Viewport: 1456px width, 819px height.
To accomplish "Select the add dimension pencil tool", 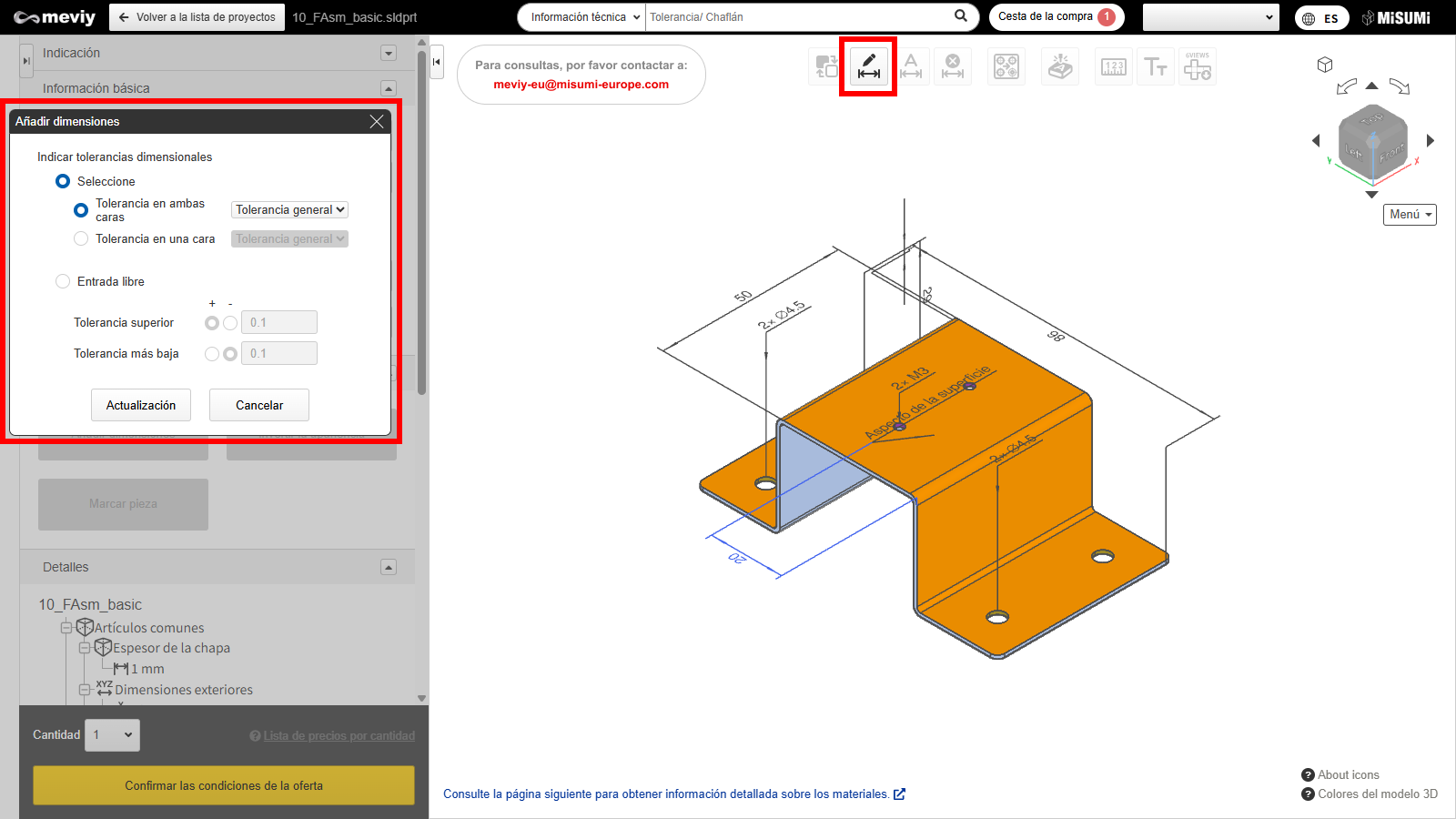I will tap(868, 66).
